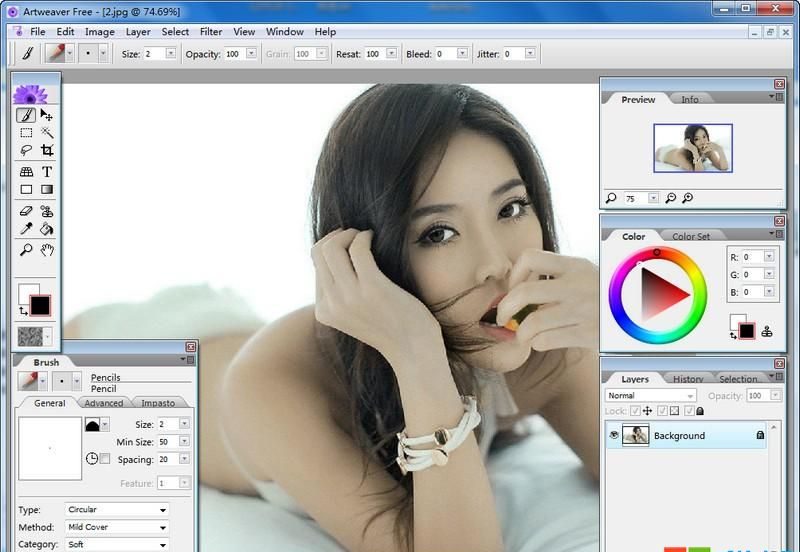Select the Crop tool

click(47, 150)
